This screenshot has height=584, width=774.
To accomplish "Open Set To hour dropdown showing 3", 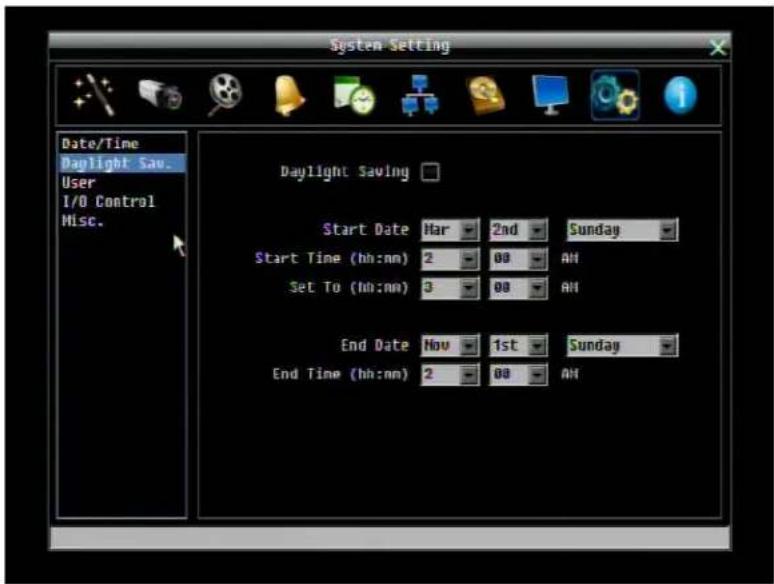I will tap(450, 288).
